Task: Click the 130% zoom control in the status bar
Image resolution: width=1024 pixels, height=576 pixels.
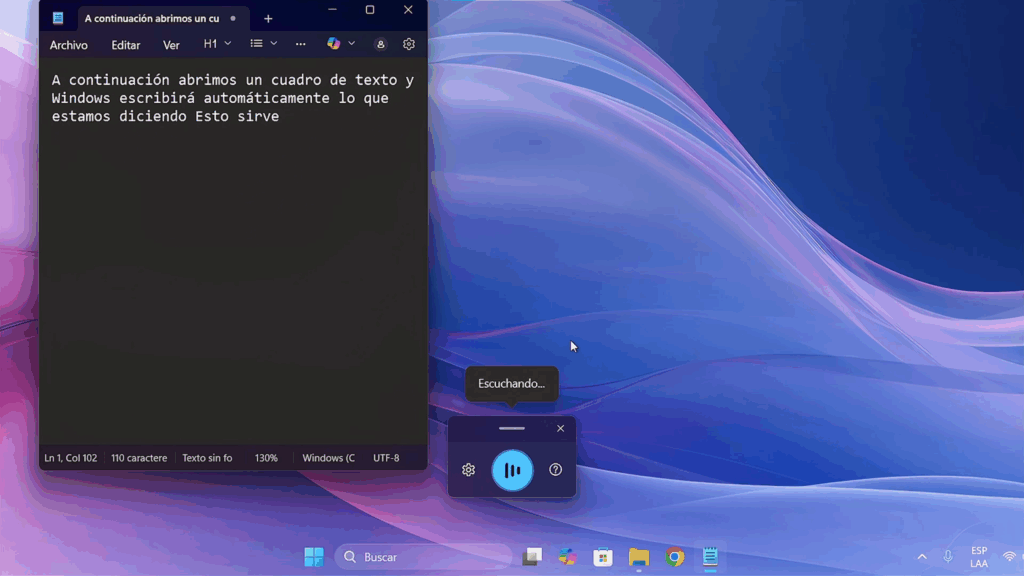Action: point(266,457)
